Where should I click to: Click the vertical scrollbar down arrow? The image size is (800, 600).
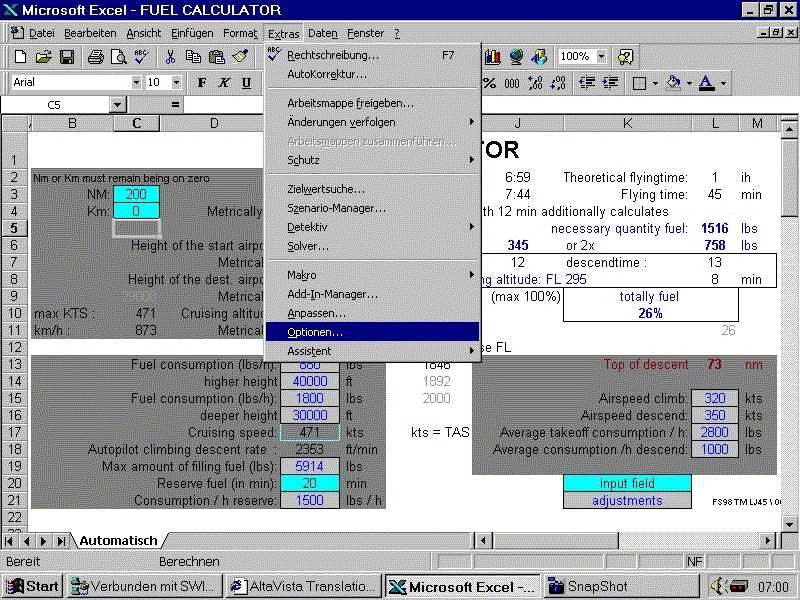tap(789, 524)
